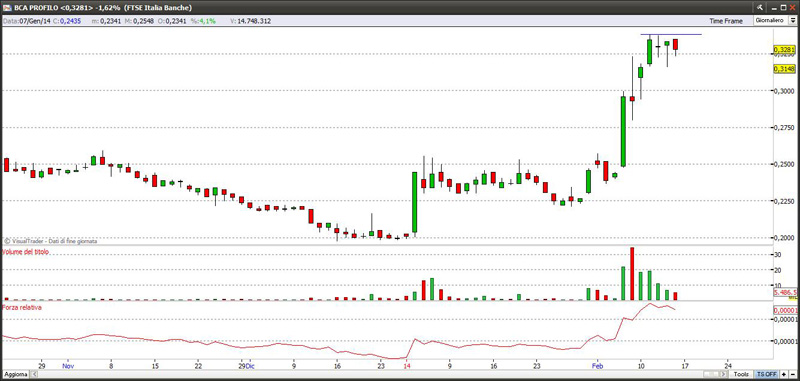Click the blue resistance line above candles
This screenshot has height=381, width=800.
tap(671, 34)
